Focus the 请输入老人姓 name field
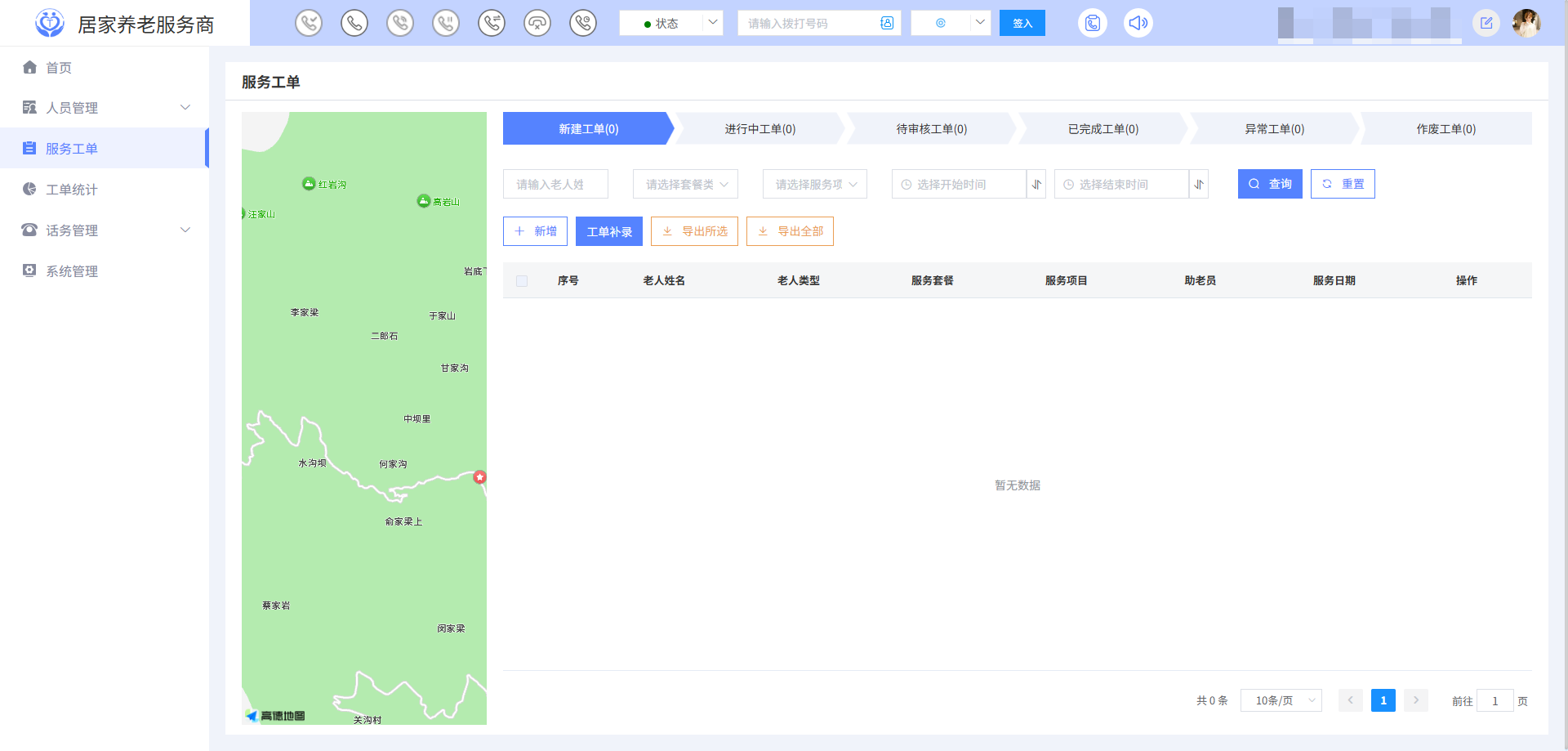This screenshot has height=751, width=1568. 555,184
